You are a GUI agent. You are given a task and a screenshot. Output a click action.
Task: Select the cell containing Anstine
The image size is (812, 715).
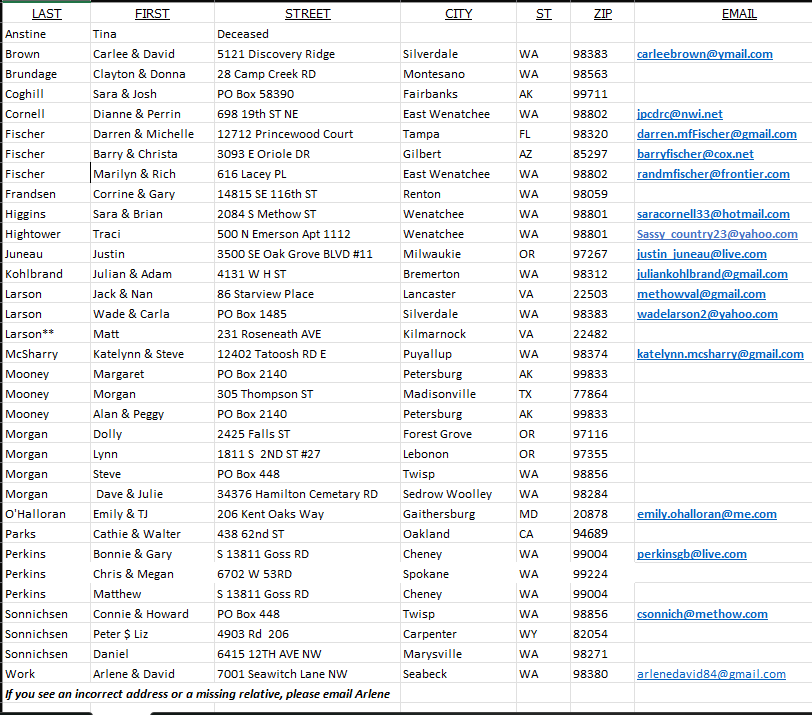click(x=47, y=34)
